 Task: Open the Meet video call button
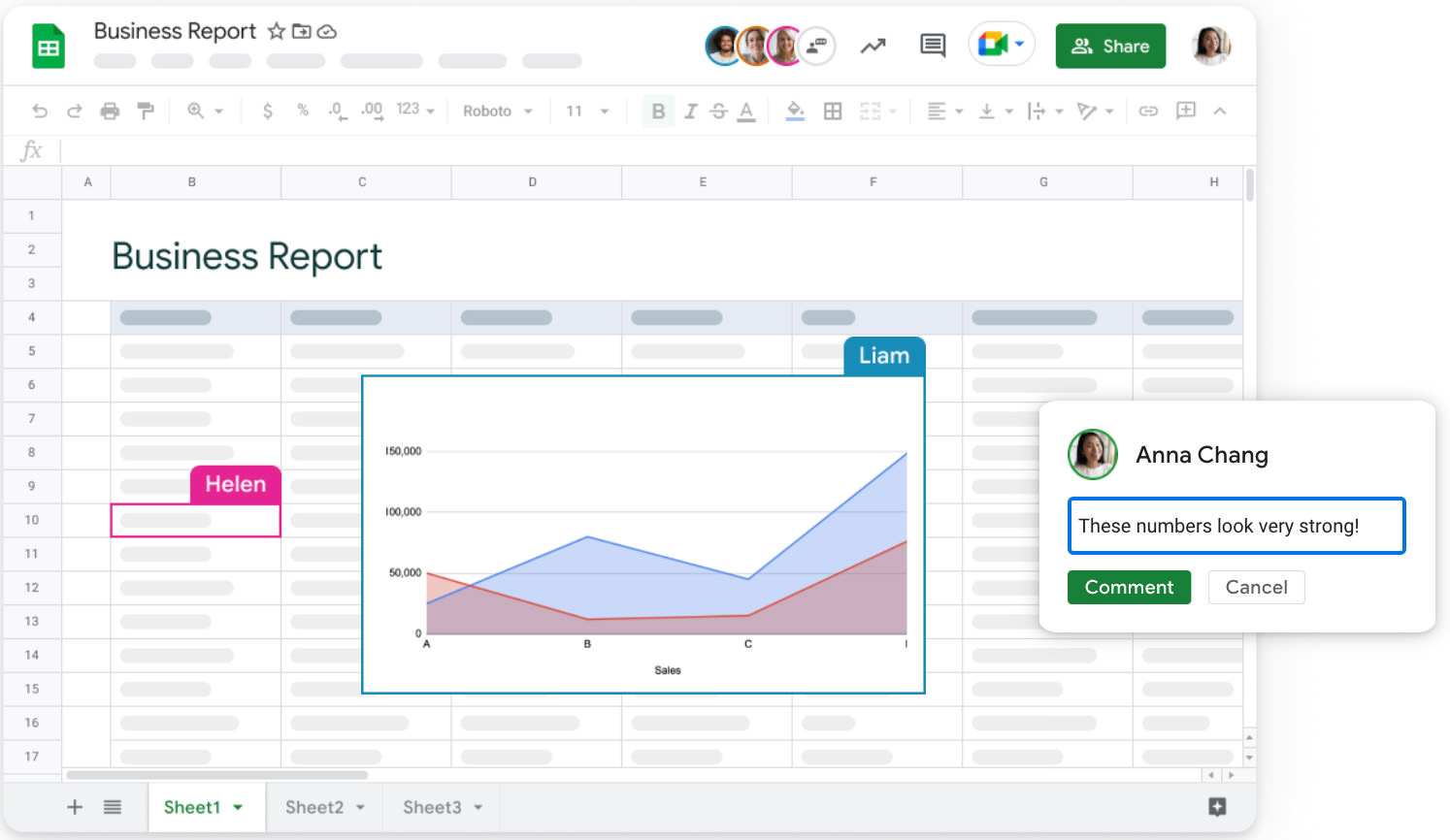pos(1002,45)
